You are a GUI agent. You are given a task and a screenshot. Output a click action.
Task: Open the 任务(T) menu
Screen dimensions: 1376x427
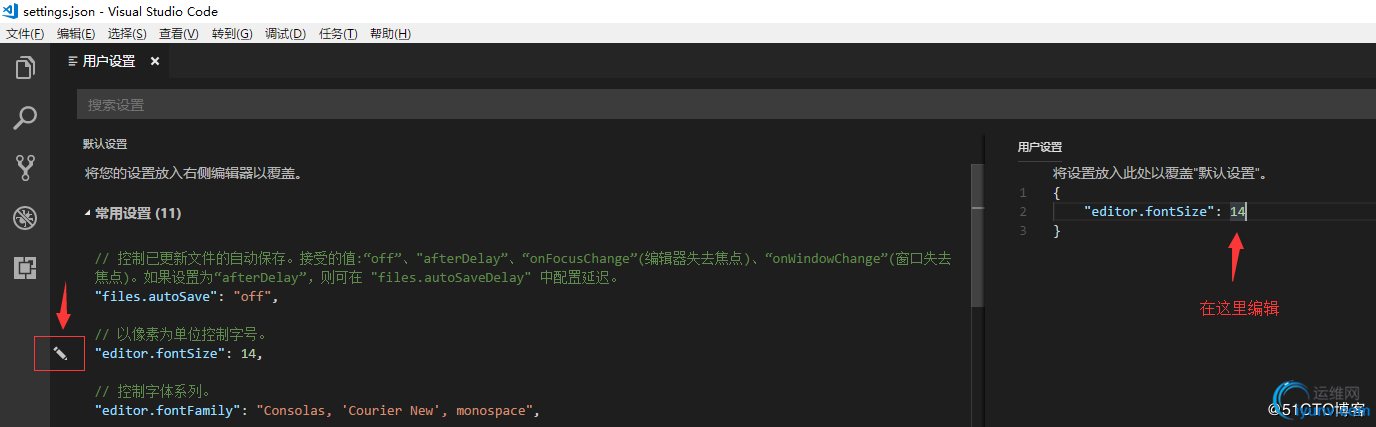coord(338,33)
